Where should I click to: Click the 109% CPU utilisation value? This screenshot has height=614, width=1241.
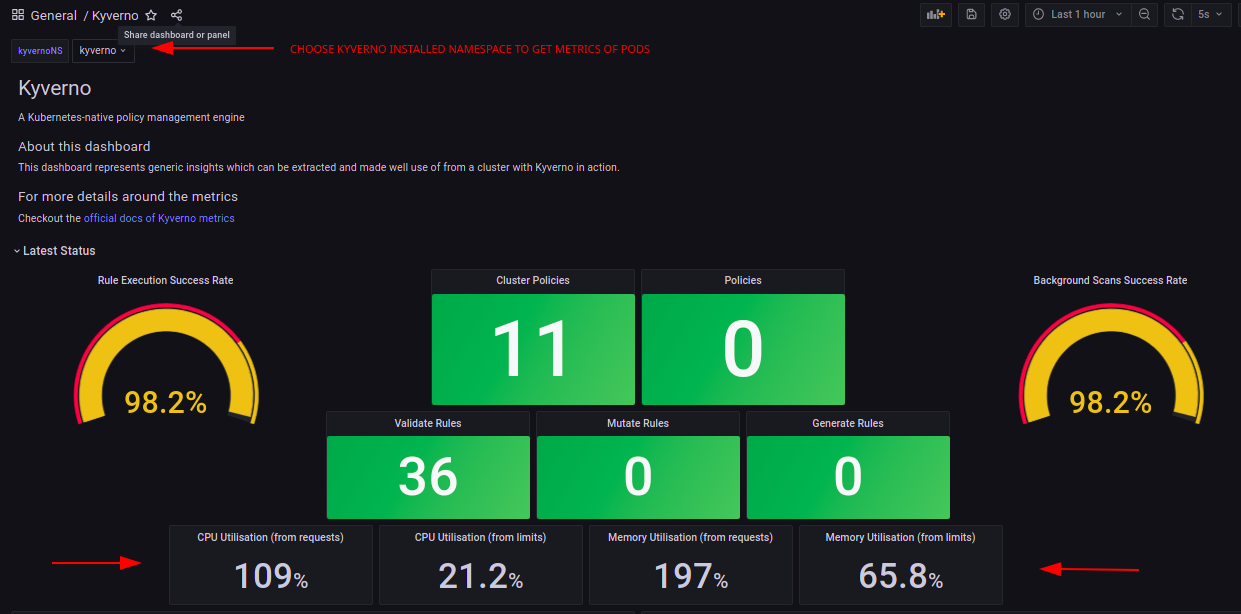(271, 577)
